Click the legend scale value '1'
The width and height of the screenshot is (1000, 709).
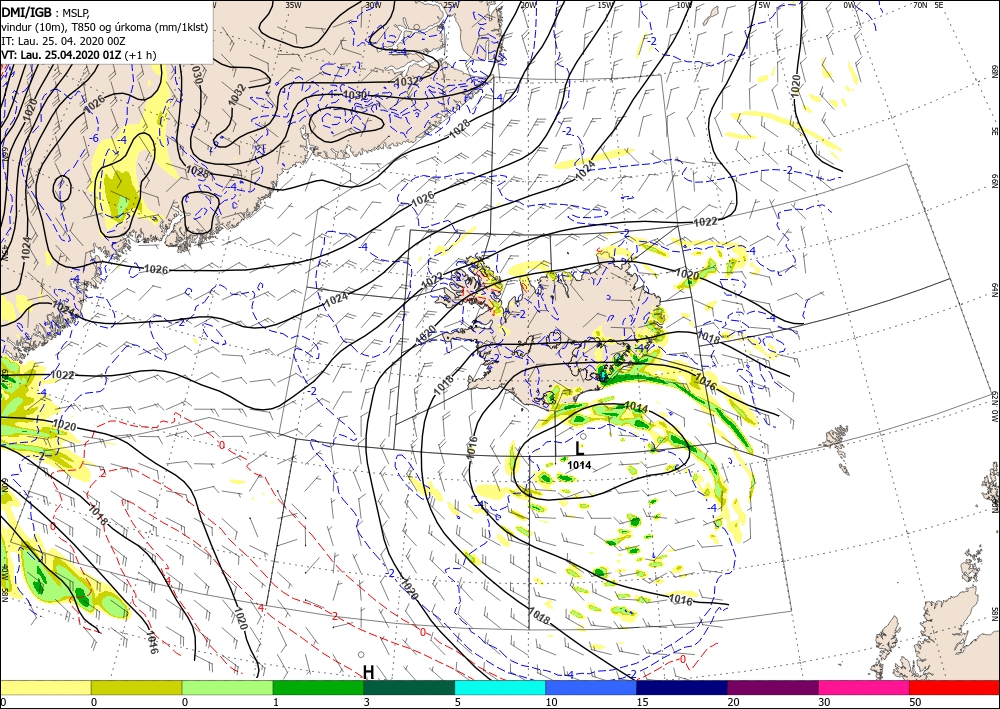pyautogui.click(x=275, y=702)
